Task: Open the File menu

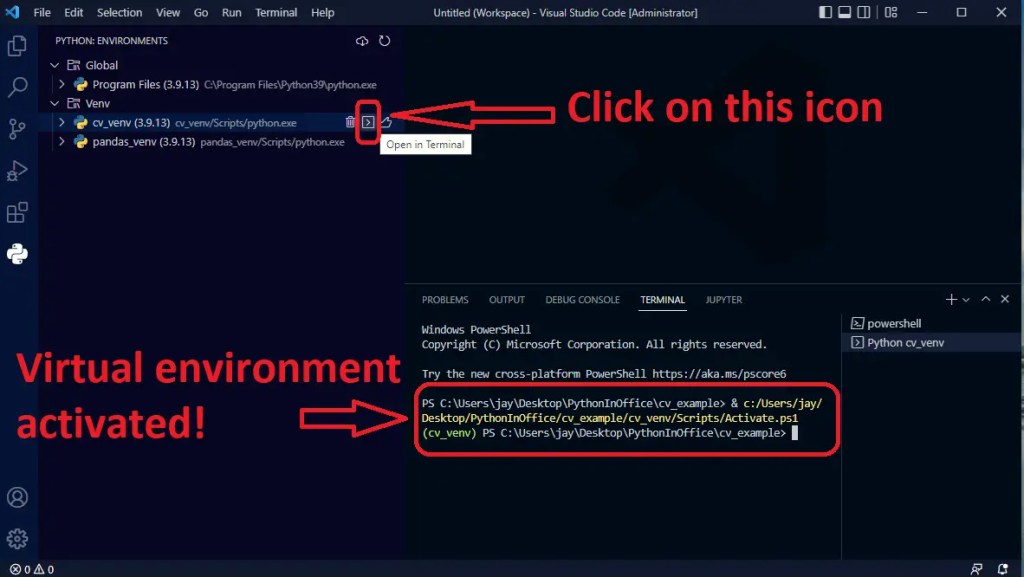Action: pos(42,12)
